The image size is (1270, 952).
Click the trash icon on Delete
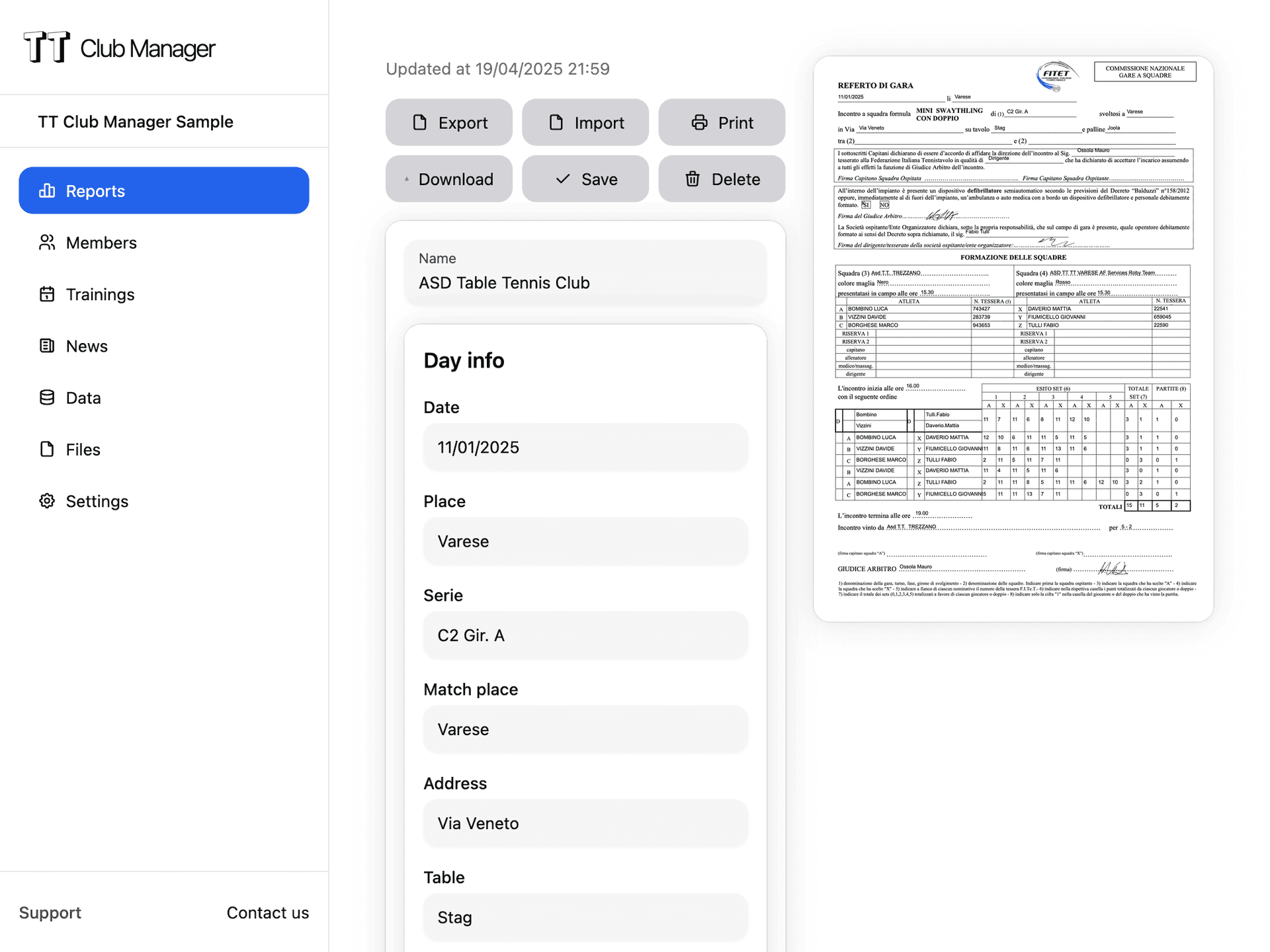point(693,179)
